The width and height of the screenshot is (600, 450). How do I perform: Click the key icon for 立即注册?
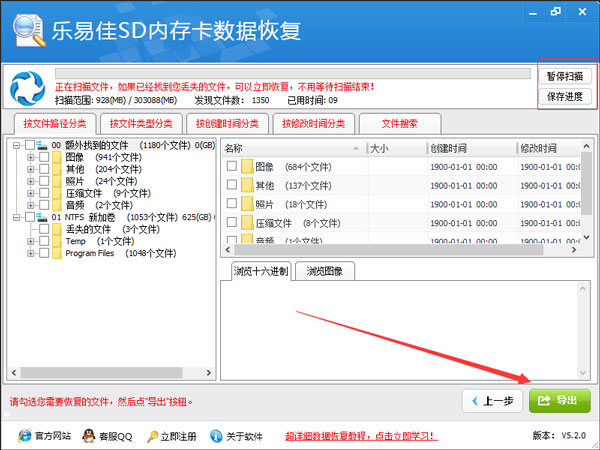click(x=152, y=436)
